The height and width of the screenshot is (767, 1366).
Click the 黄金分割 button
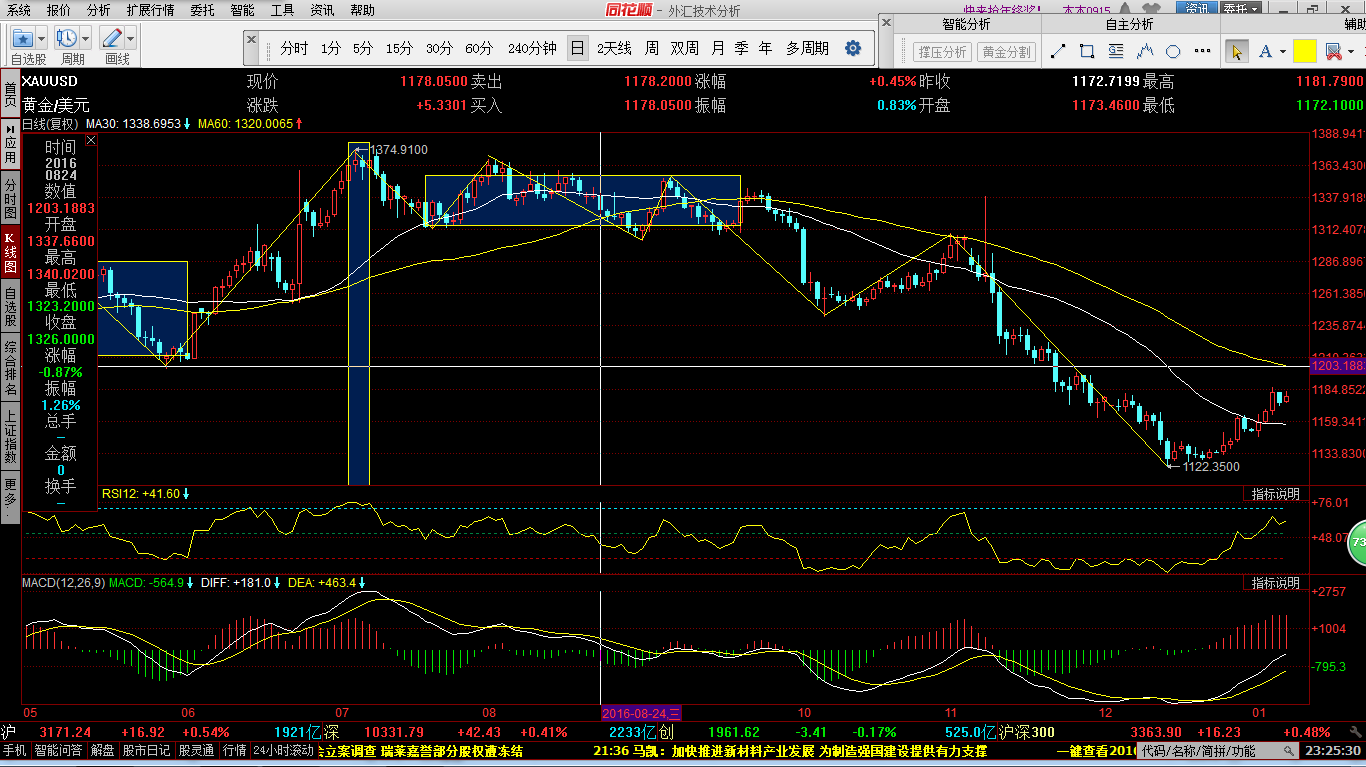pyautogui.click(x=1007, y=52)
